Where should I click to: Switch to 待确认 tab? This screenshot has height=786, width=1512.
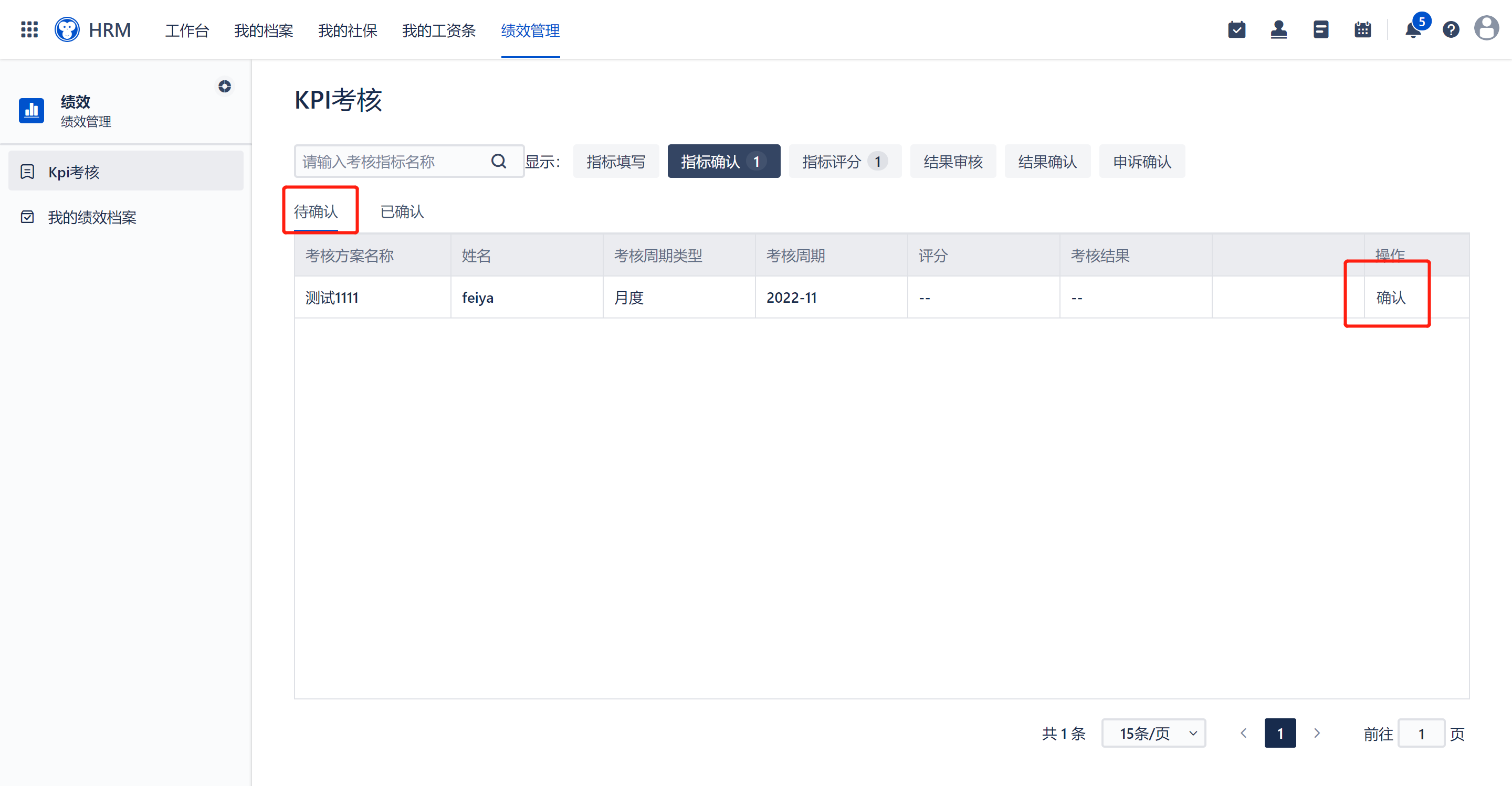coord(316,211)
